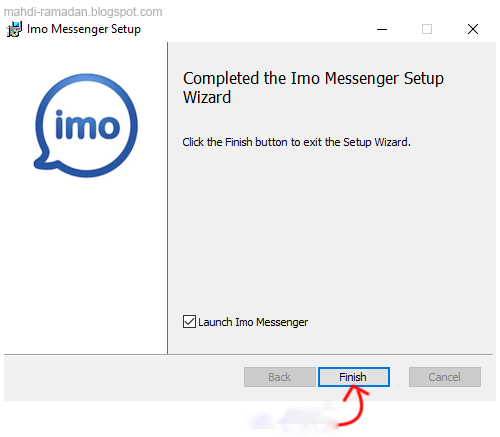Click the greyed-out Back button
The image size is (500, 437).
[x=280, y=377]
